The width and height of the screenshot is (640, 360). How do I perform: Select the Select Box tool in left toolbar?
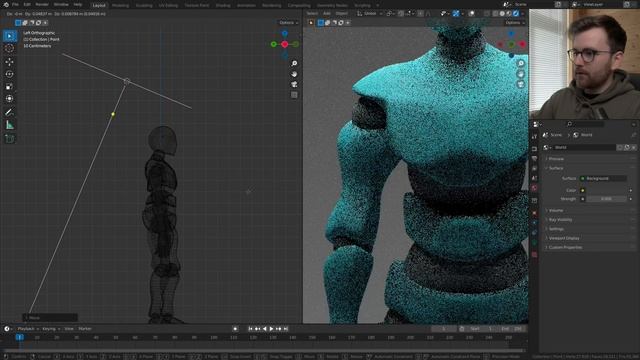pos(9,36)
